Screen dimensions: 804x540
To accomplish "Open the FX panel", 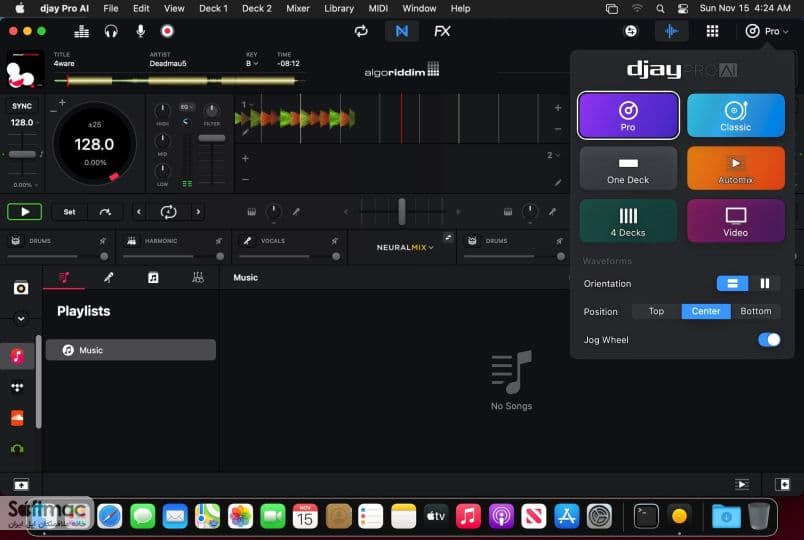I will tap(442, 31).
